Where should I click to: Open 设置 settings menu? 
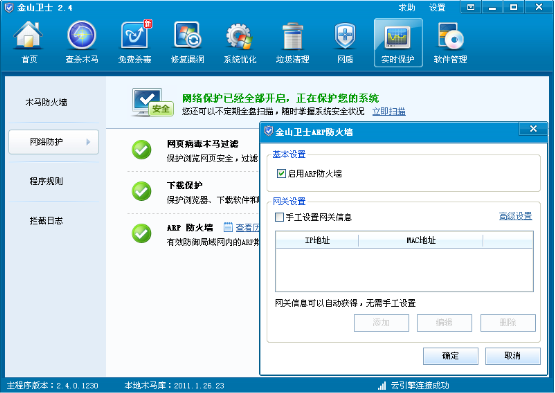click(437, 7)
